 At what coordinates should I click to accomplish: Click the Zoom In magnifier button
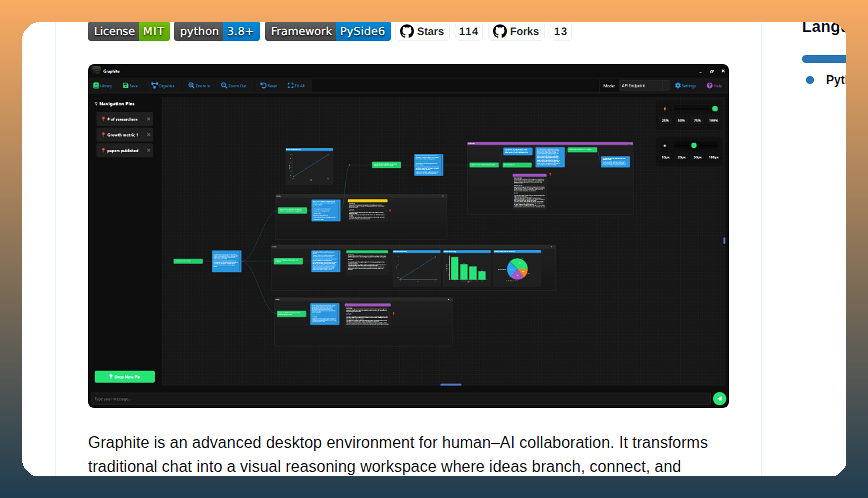[199, 86]
